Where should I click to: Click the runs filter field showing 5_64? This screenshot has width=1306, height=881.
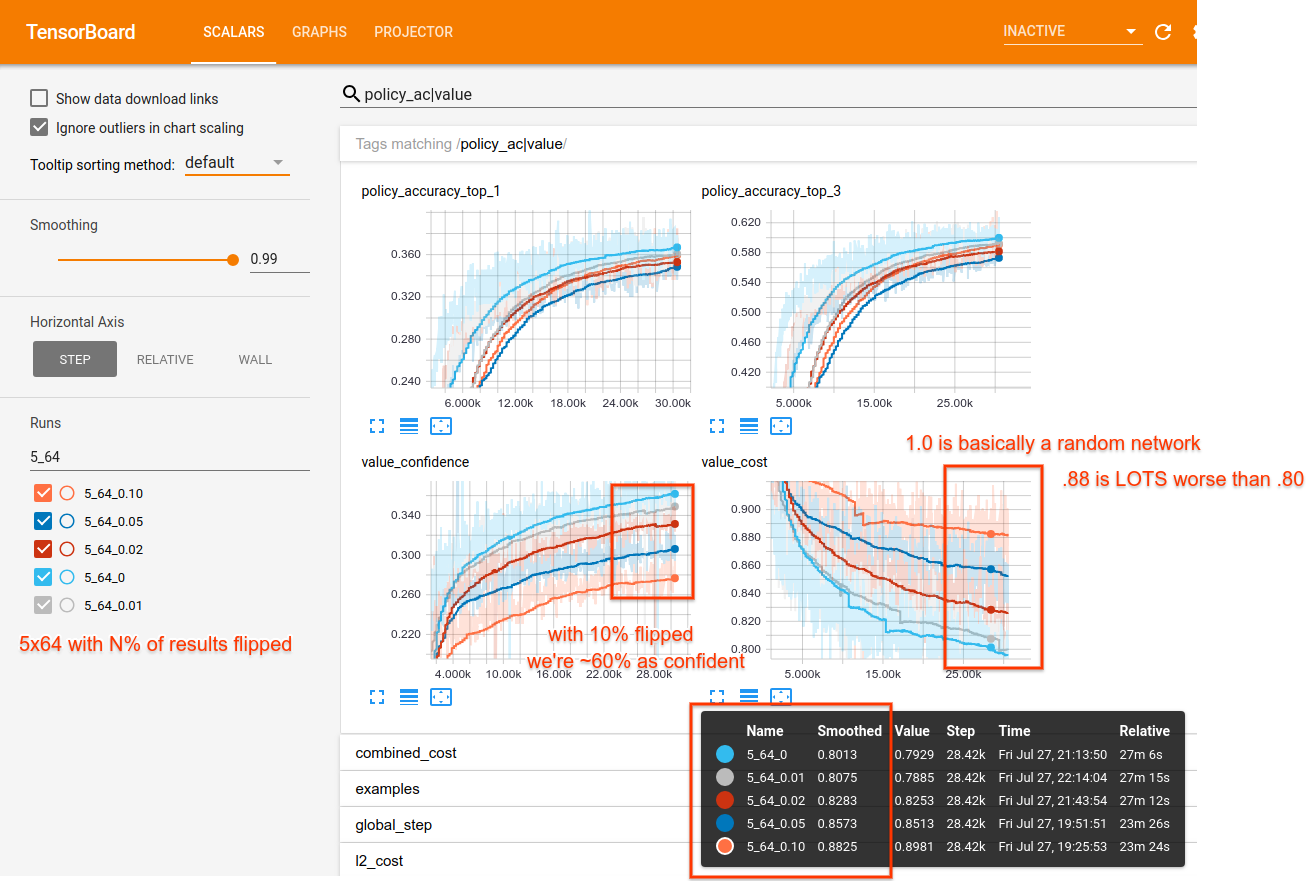pos(170,456)
